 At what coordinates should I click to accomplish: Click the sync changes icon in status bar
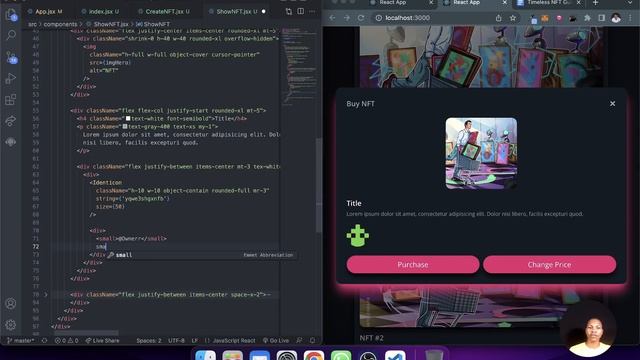[x=44, y=340]
